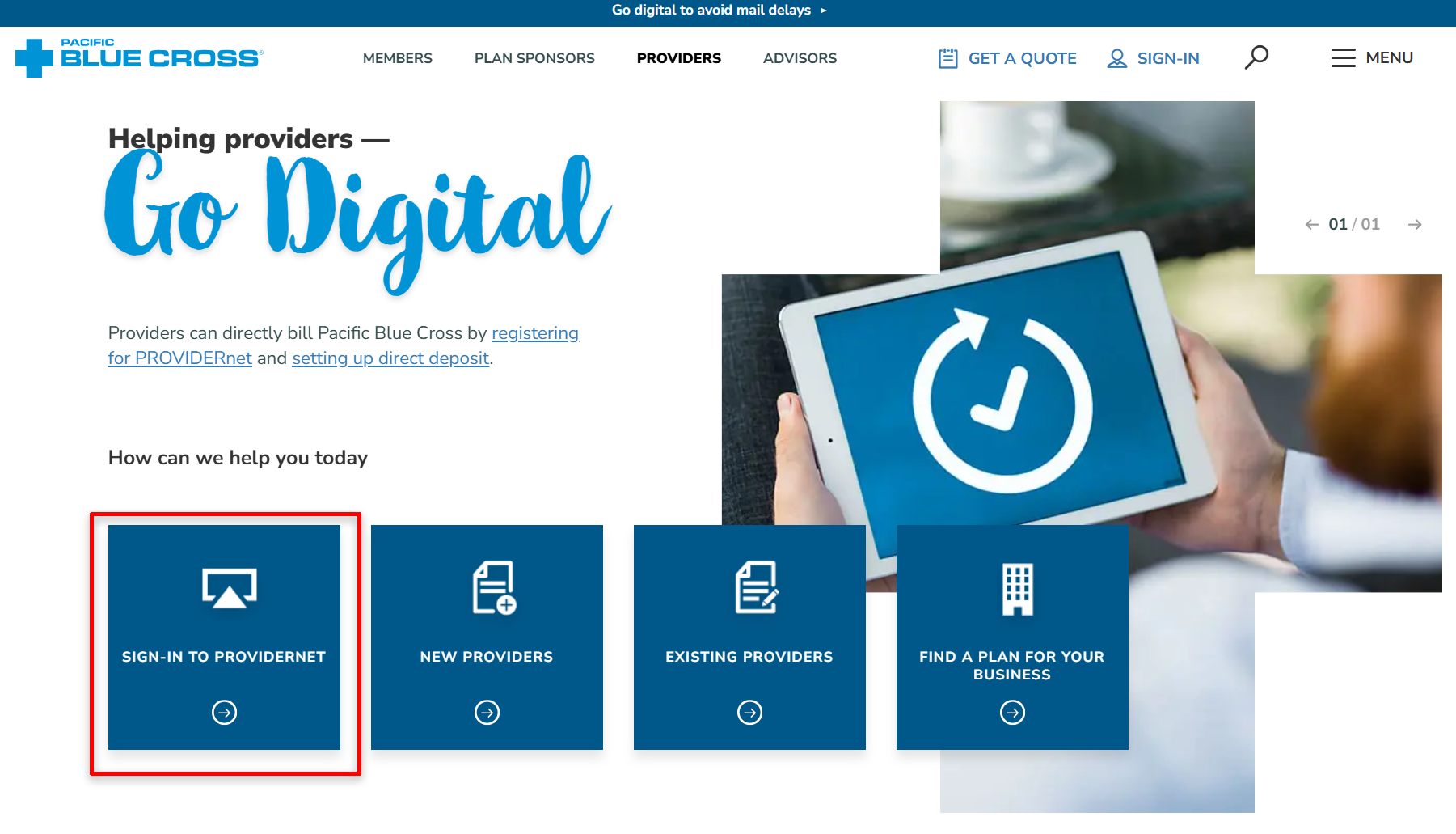Click the building icon for business plans
The width and height of the screenshot is (1456, 834).
[x=1018, y=589]
